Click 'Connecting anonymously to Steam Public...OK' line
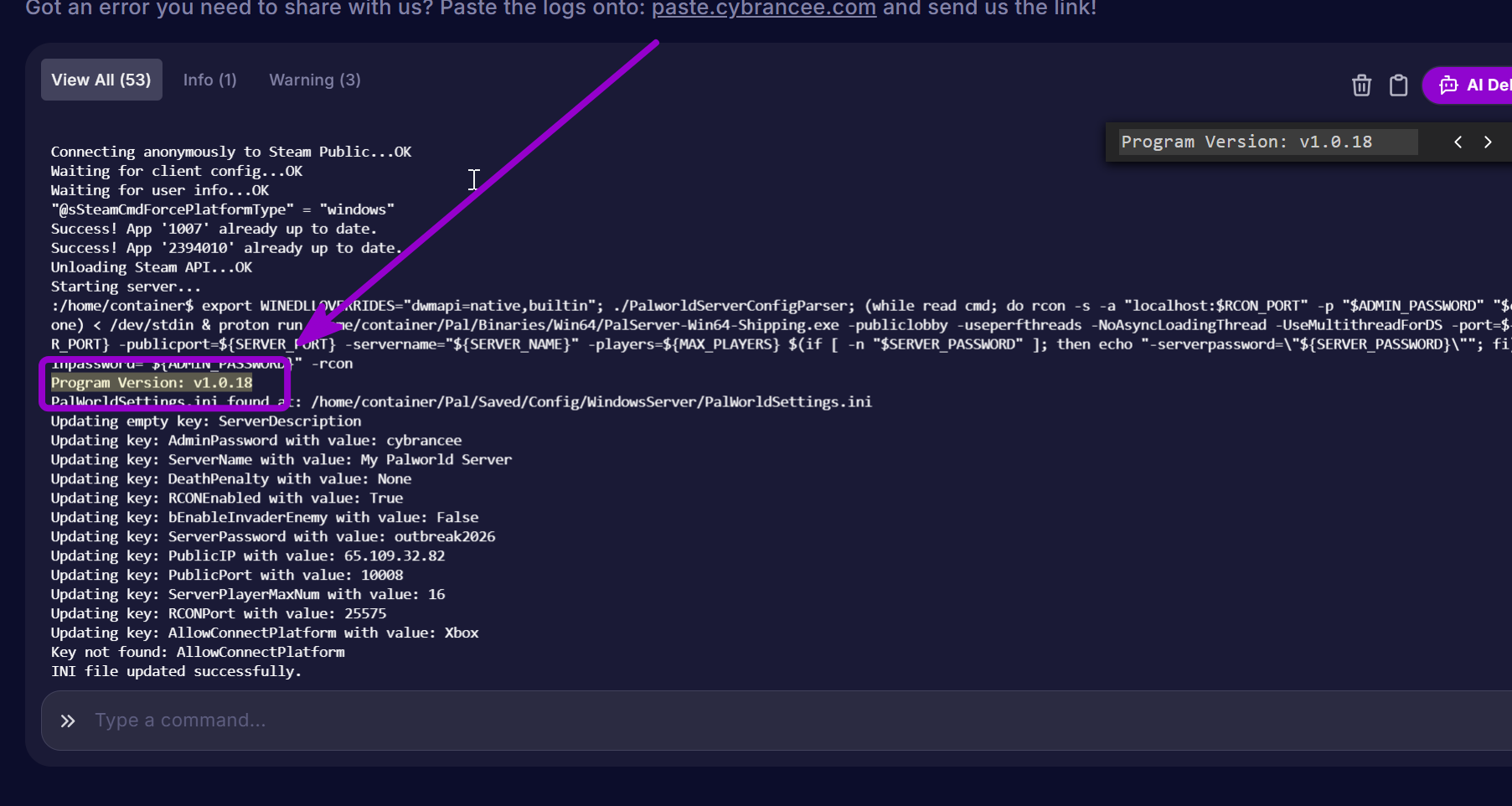Screen dimensions: 1512x806 (231, 152)
